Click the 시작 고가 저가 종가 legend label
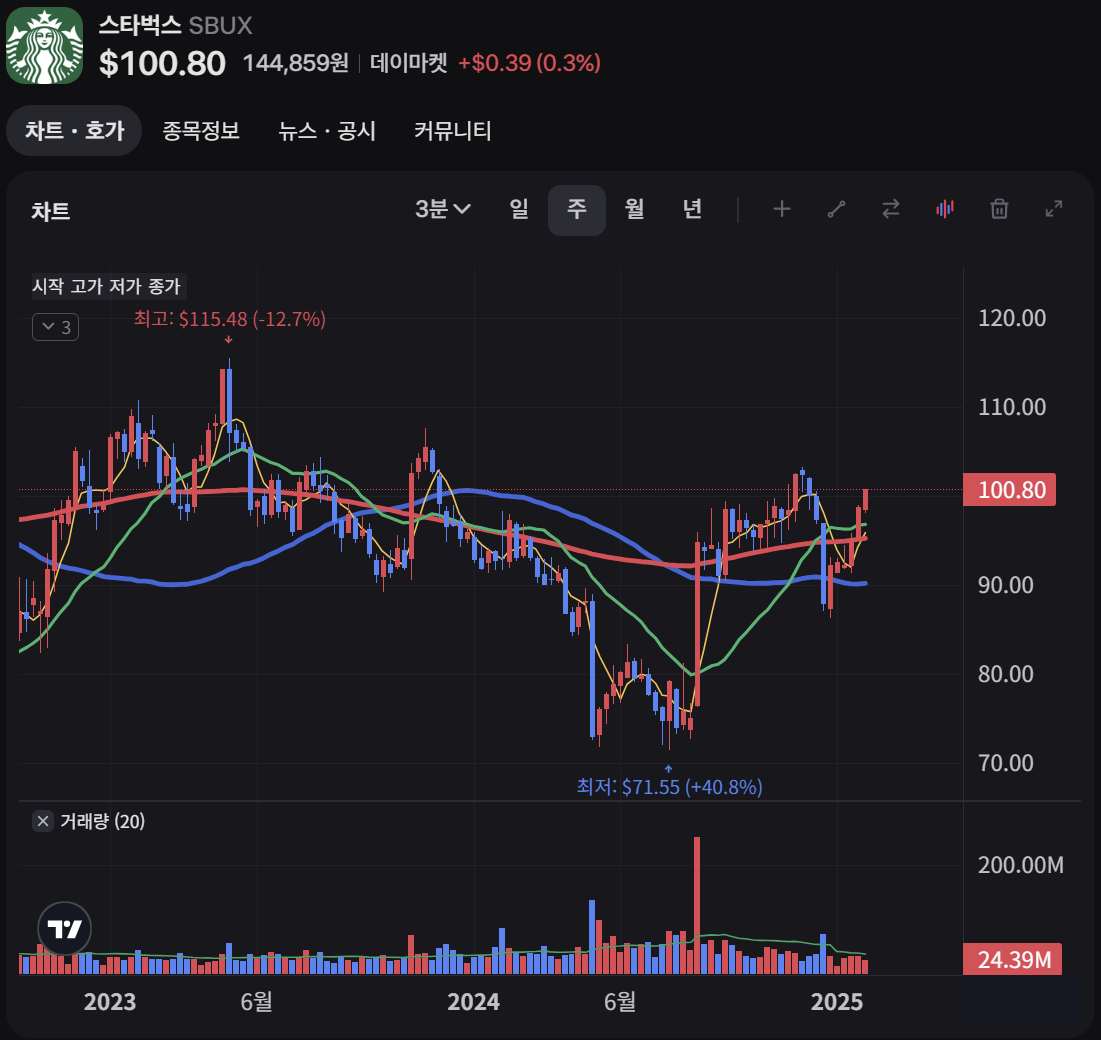 pos(107,286)
